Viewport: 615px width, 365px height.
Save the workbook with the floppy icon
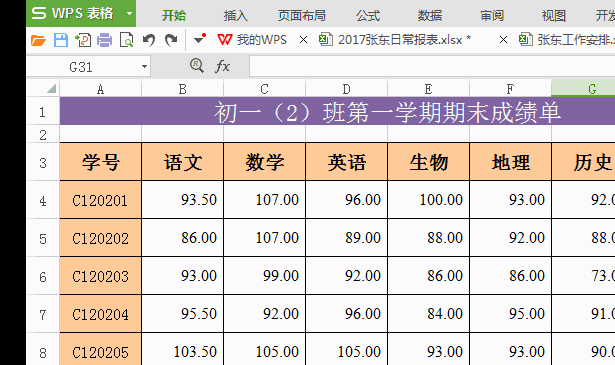61,40
